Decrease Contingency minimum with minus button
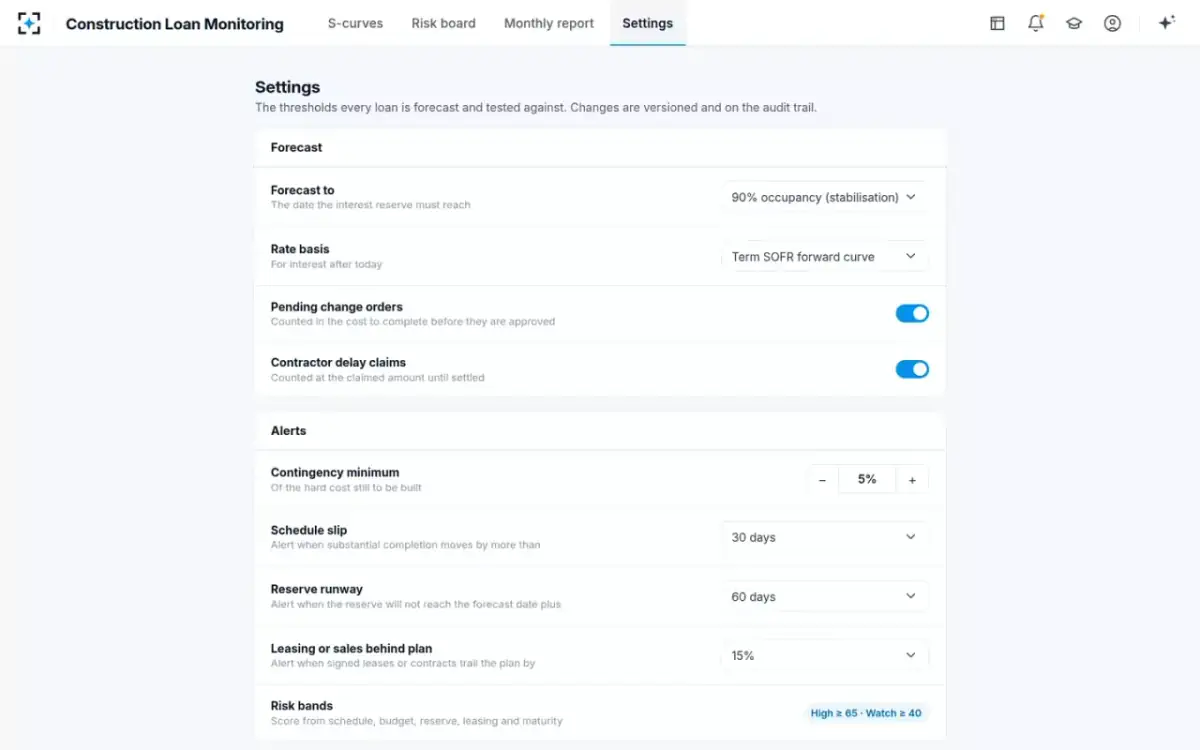 [822, 480]
